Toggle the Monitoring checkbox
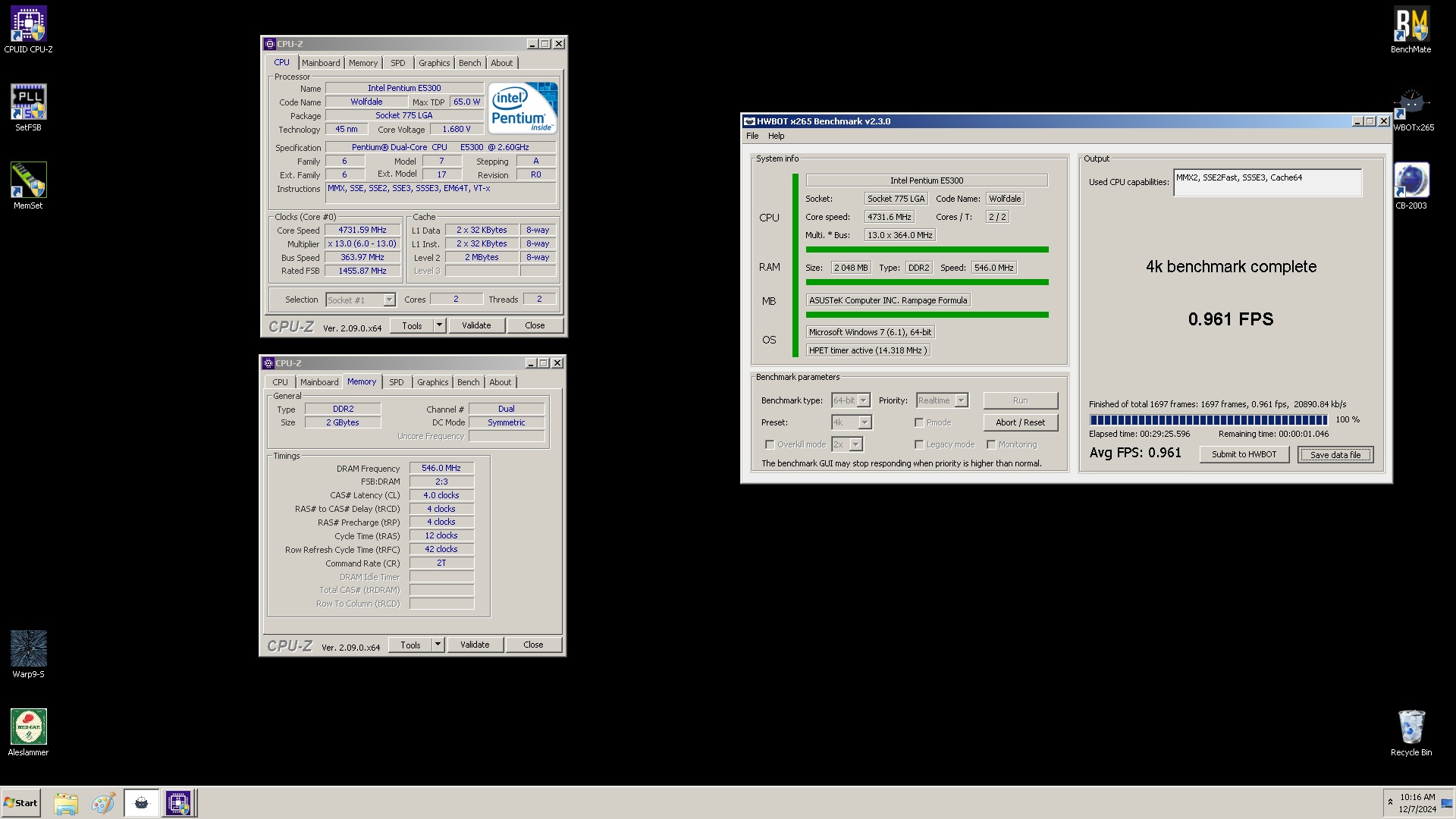This screenshot has width=1456, height=819. pyautogui.click(x=991, y=444)
